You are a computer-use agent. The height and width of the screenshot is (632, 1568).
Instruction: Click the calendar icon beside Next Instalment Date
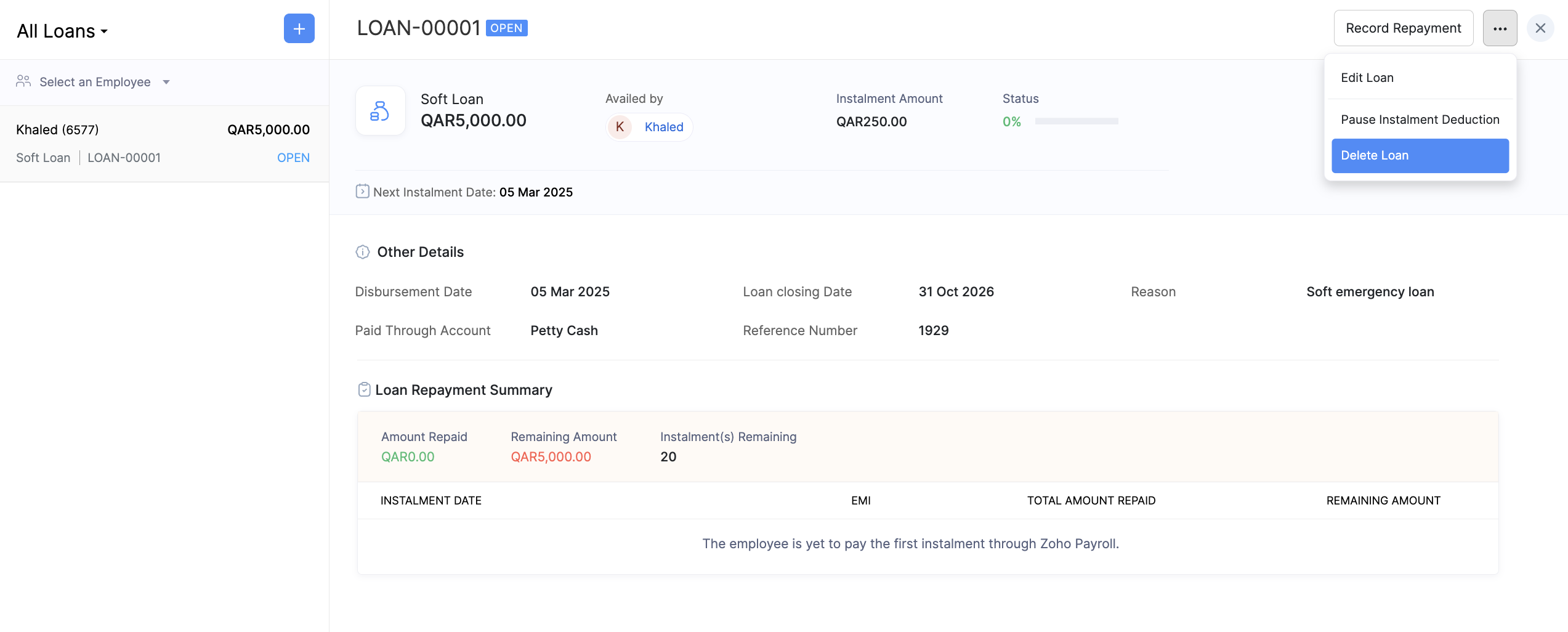click(x=362, y=192)
